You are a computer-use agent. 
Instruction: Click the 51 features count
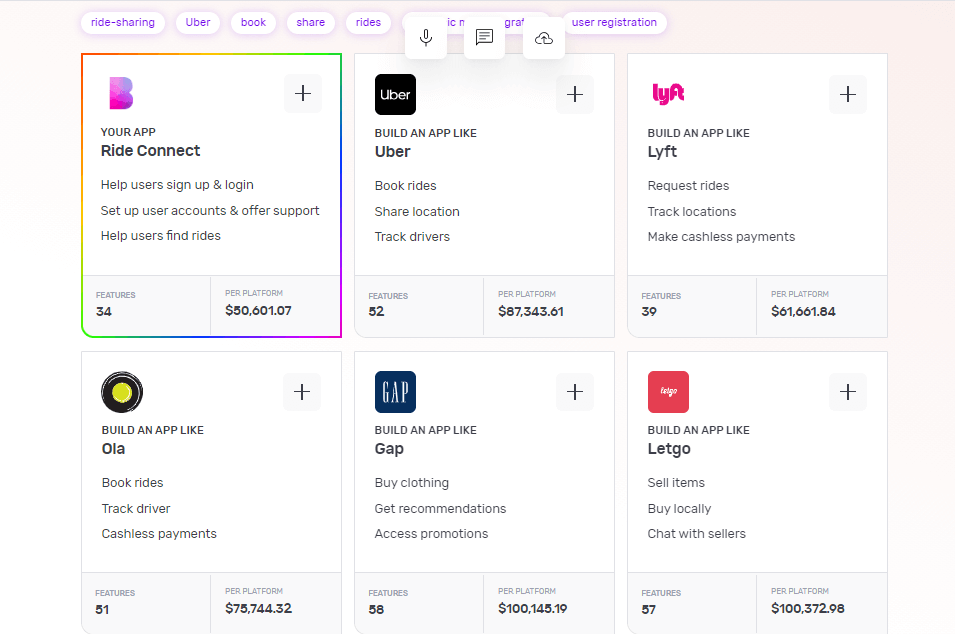click(x=102, y=610)
